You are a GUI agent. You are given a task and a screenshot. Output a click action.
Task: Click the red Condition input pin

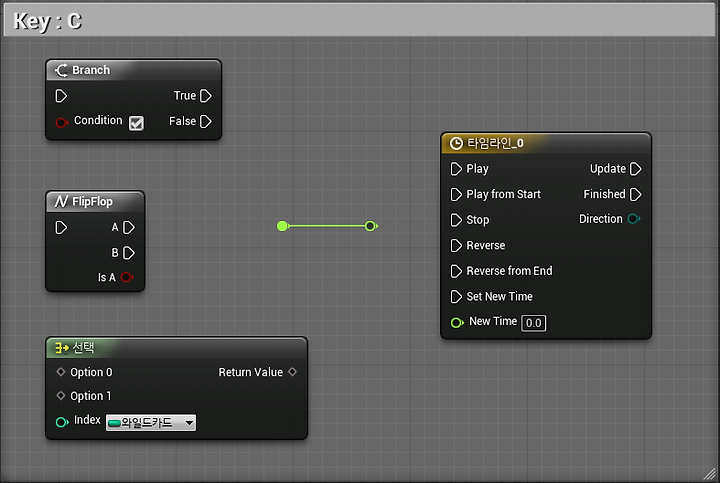pyautogui.click(x=62, y=123)
